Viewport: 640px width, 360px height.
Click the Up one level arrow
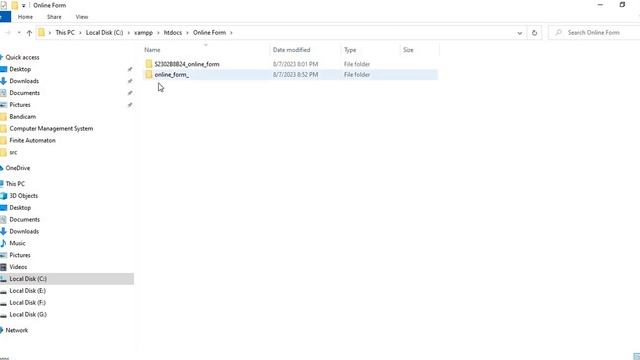[29, 33]
